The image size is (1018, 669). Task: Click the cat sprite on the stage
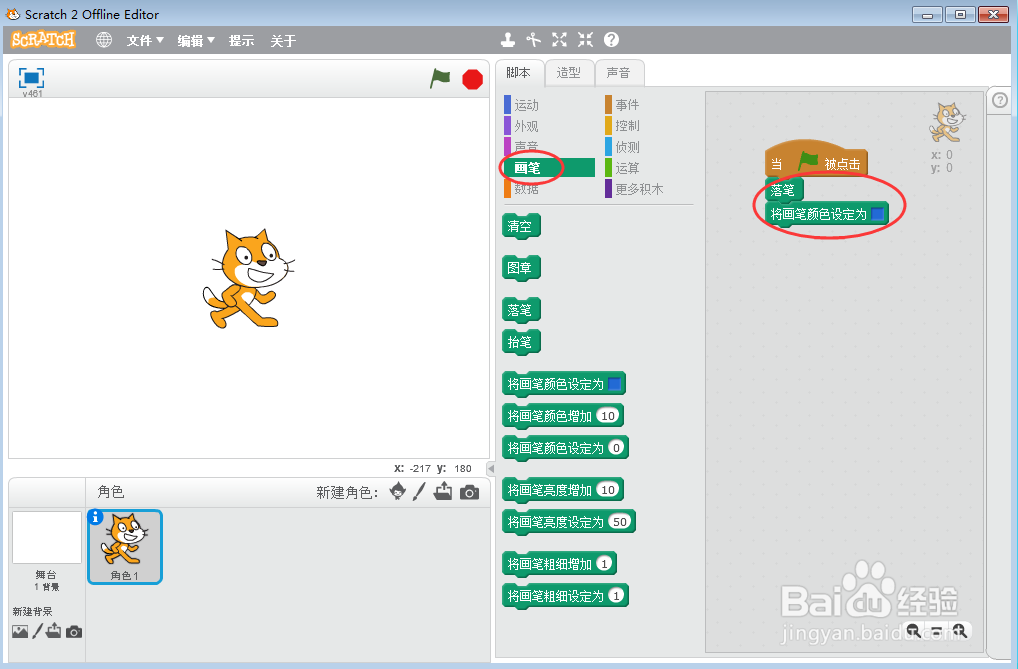pos(248,279)
